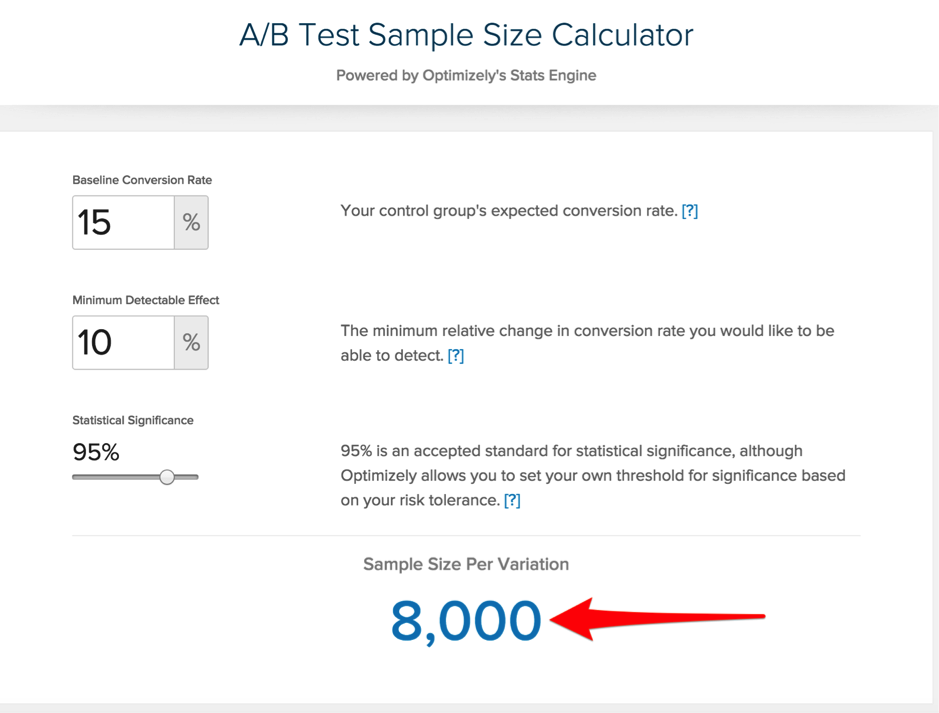Click the 95% significance value text

tap(96, 452)
